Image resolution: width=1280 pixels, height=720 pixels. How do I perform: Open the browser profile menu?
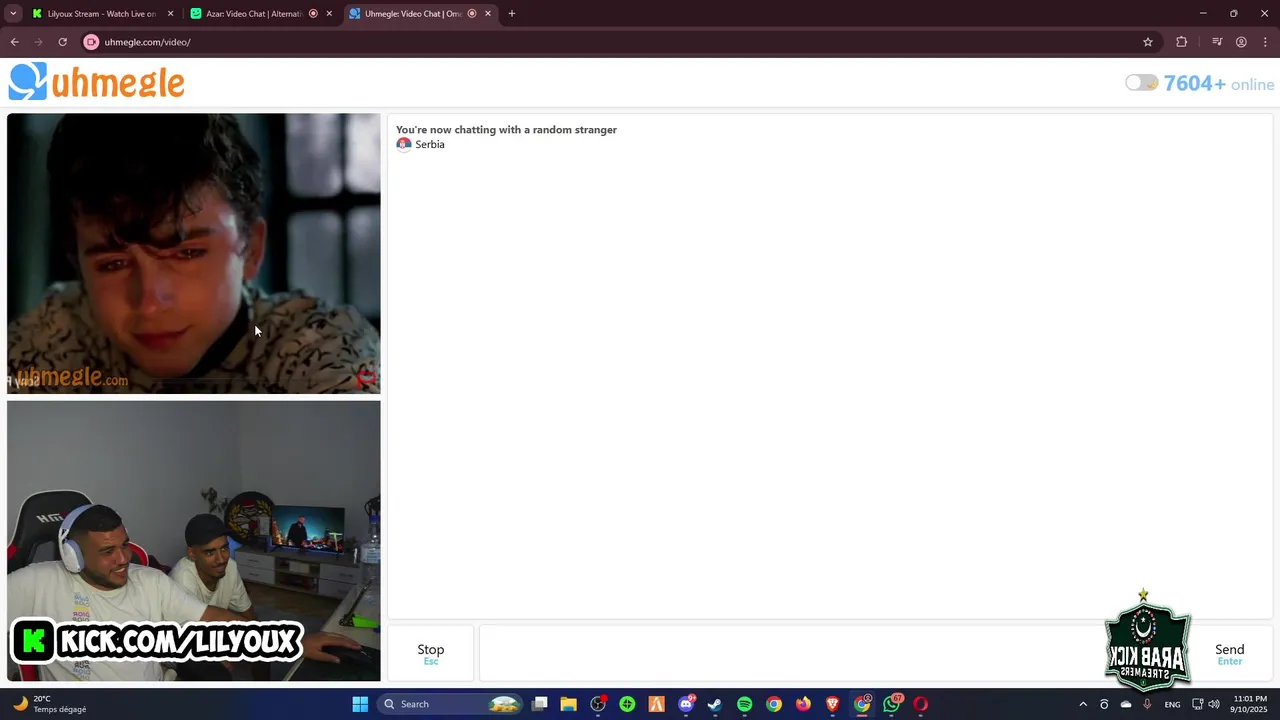[1241, 42]
